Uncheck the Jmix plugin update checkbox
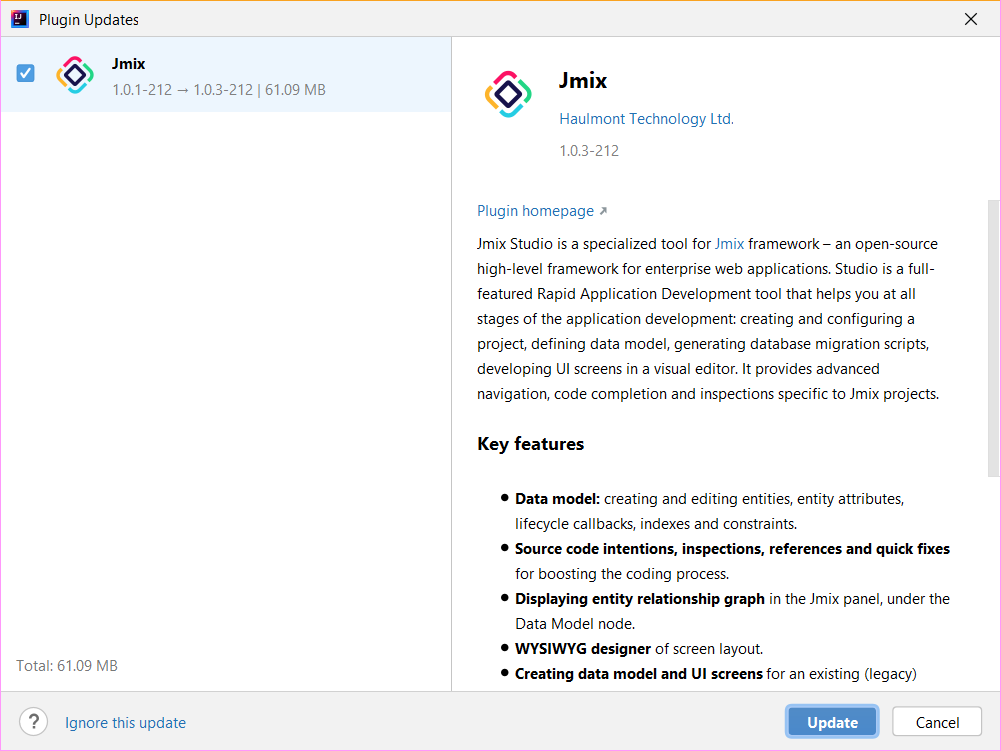Image resolution: width=1001 pixels, height=751 pixels. (26, 73)
